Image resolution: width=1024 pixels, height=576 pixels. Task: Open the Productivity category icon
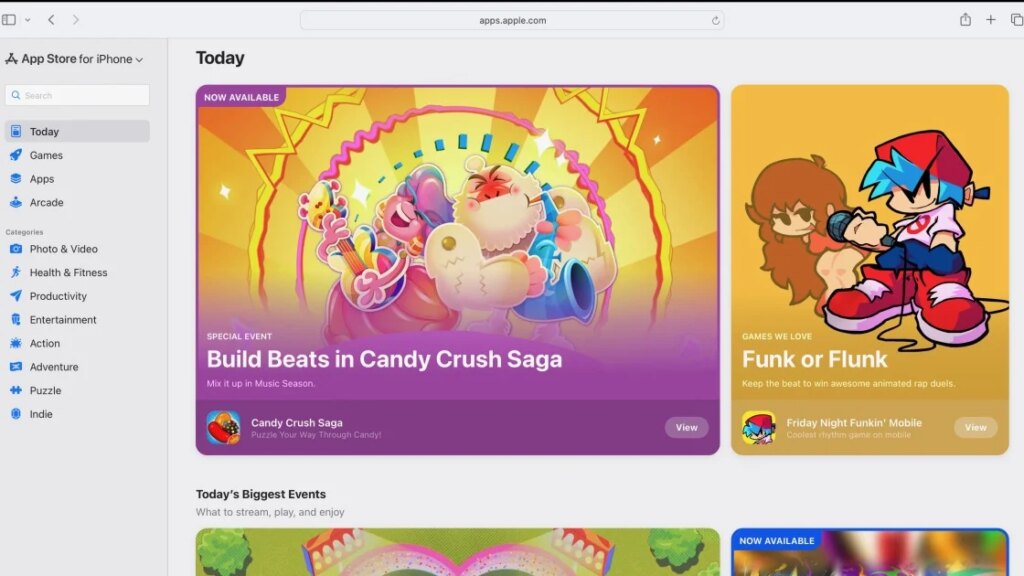[18, 296]
